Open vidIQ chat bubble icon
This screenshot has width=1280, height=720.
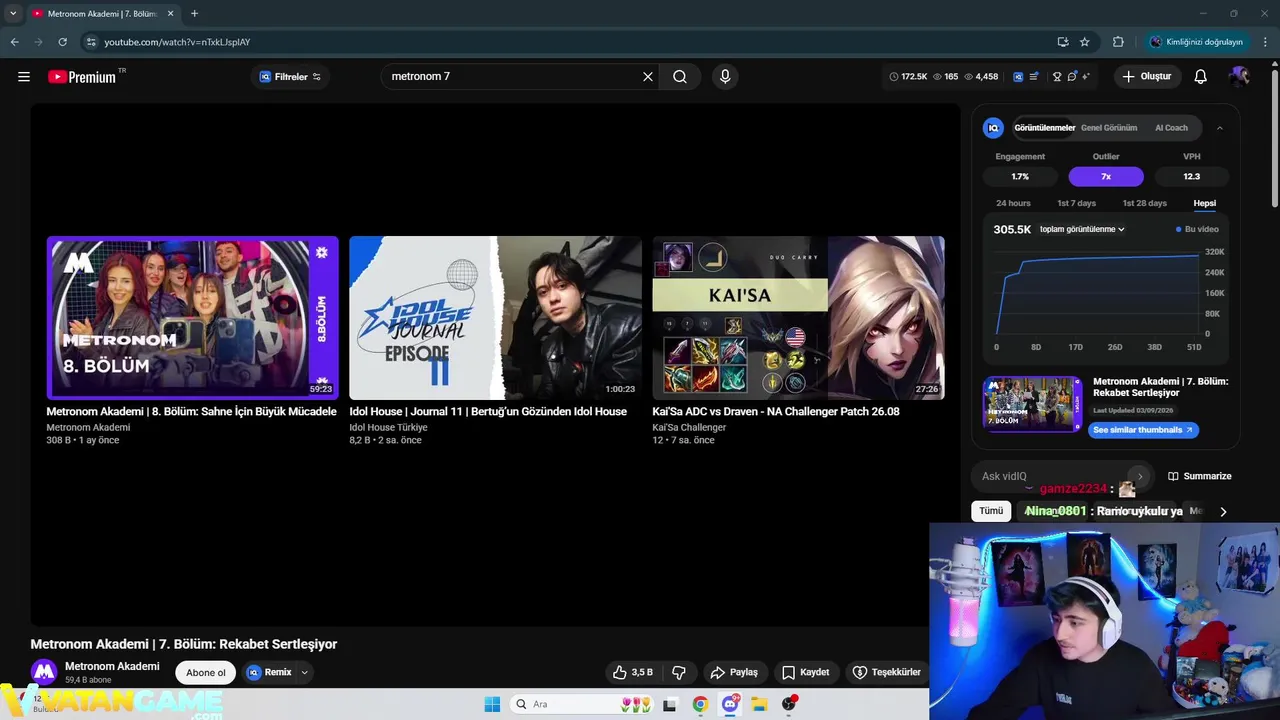[1072, 77]
